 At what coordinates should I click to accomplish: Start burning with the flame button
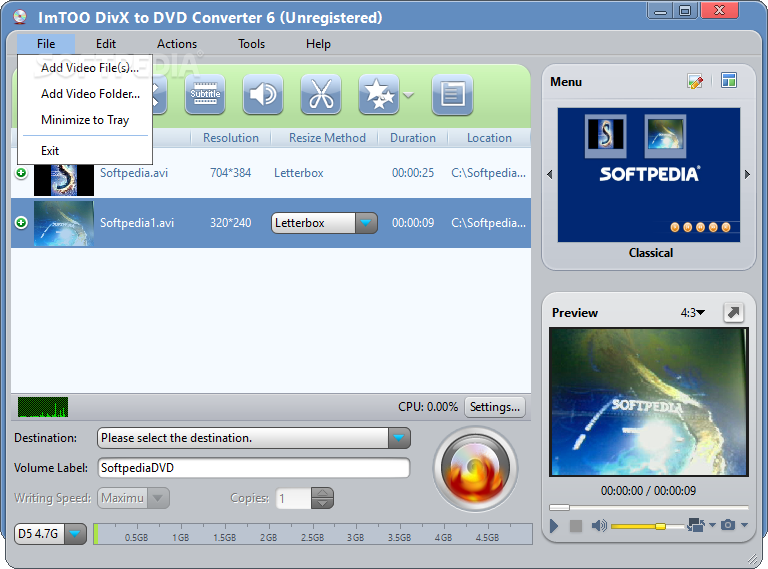[x=475, y=469]
